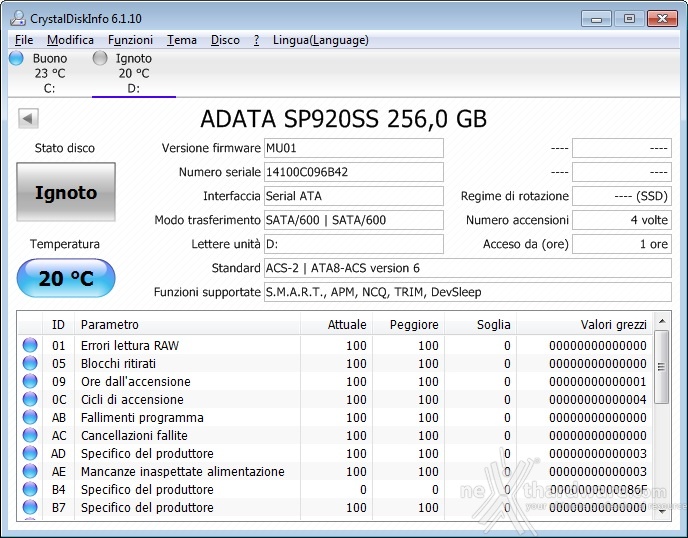Viewport: 688px width, 538px height.
Task: Click status icon for attribute 09
Action: pos(30,381)
